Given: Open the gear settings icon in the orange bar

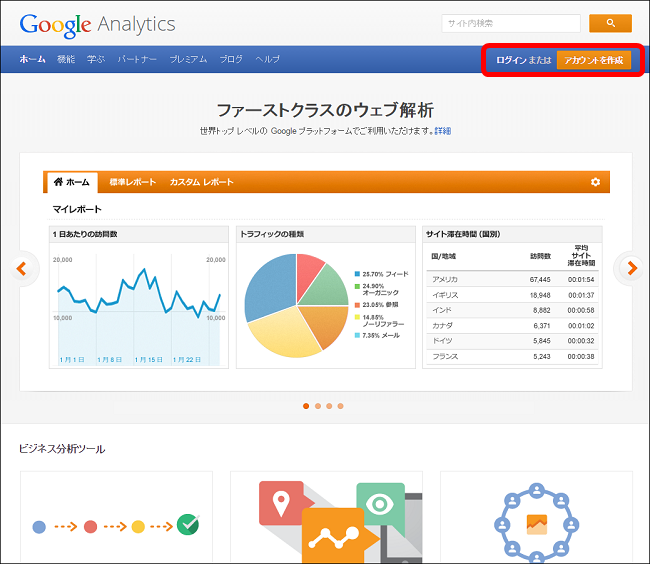Looking at the screenshot, I should tap(595, 182).
